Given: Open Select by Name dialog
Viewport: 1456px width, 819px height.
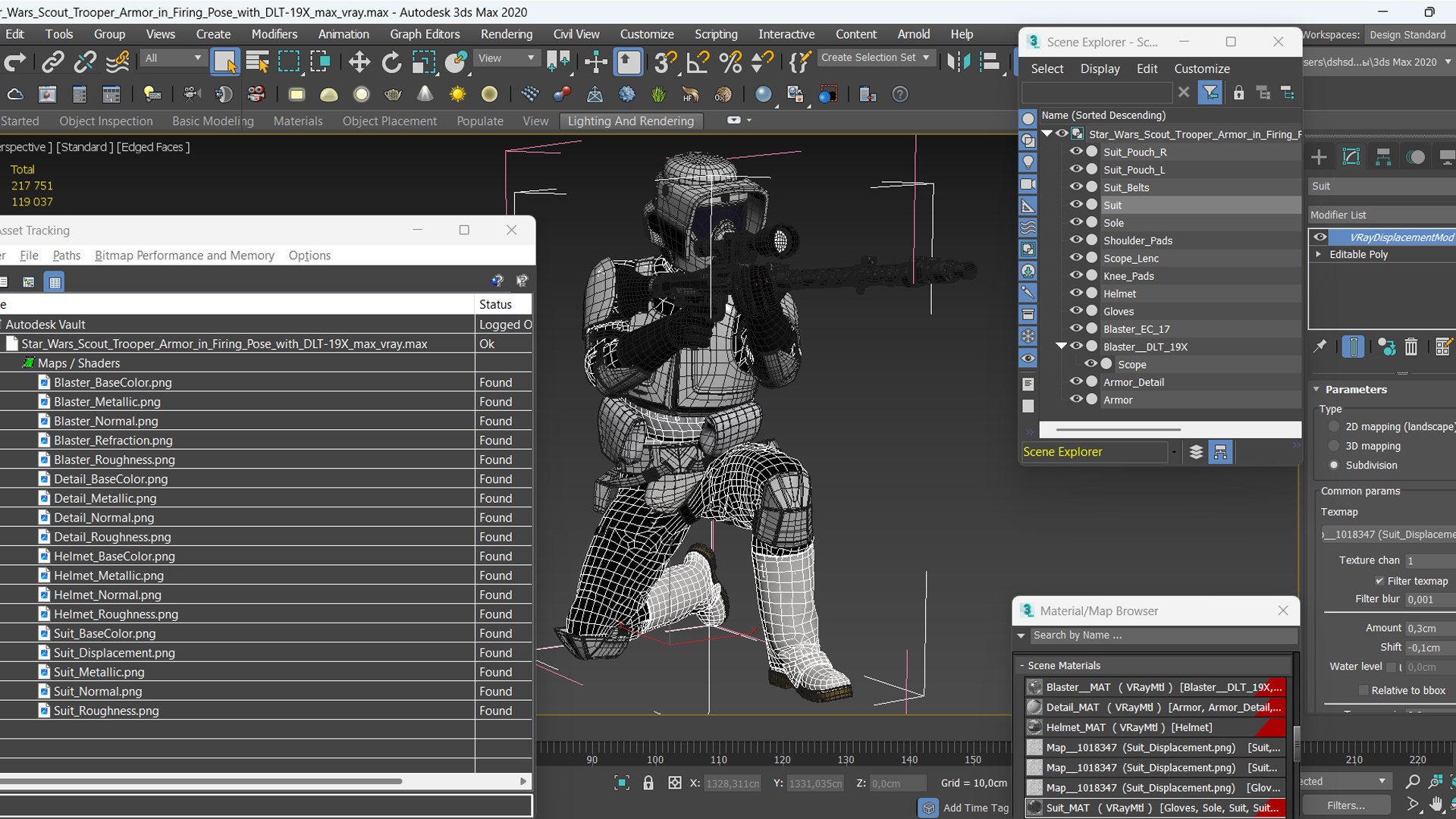Looking at the screenshot, I should coord(257,62).
